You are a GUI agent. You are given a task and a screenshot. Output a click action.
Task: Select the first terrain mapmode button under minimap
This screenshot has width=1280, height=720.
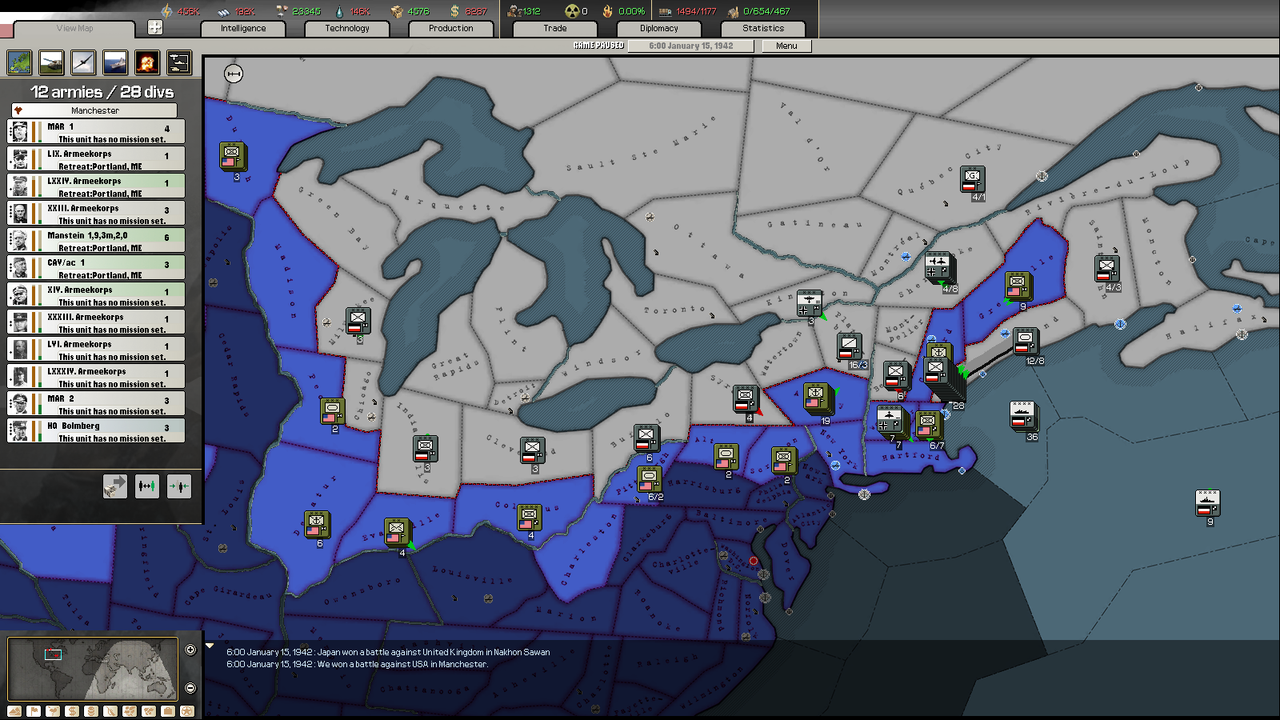(14, 711)
